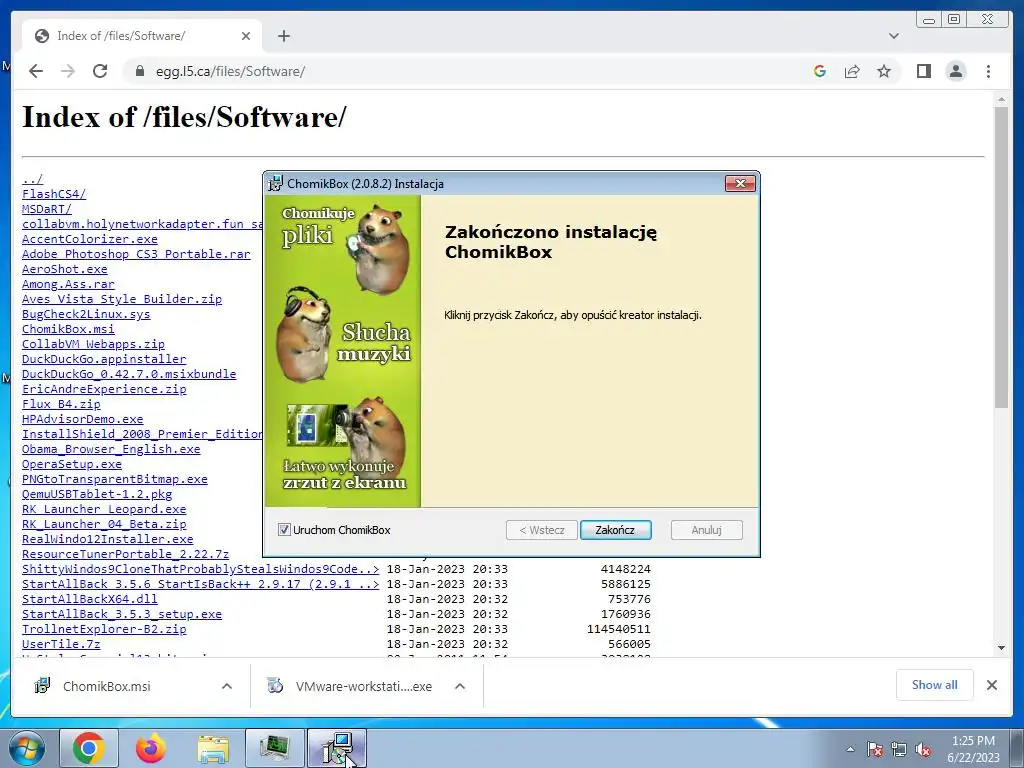Click page vertical scrollbar thumb
The image size is (1024, 768).
(x=1001, y=257)
